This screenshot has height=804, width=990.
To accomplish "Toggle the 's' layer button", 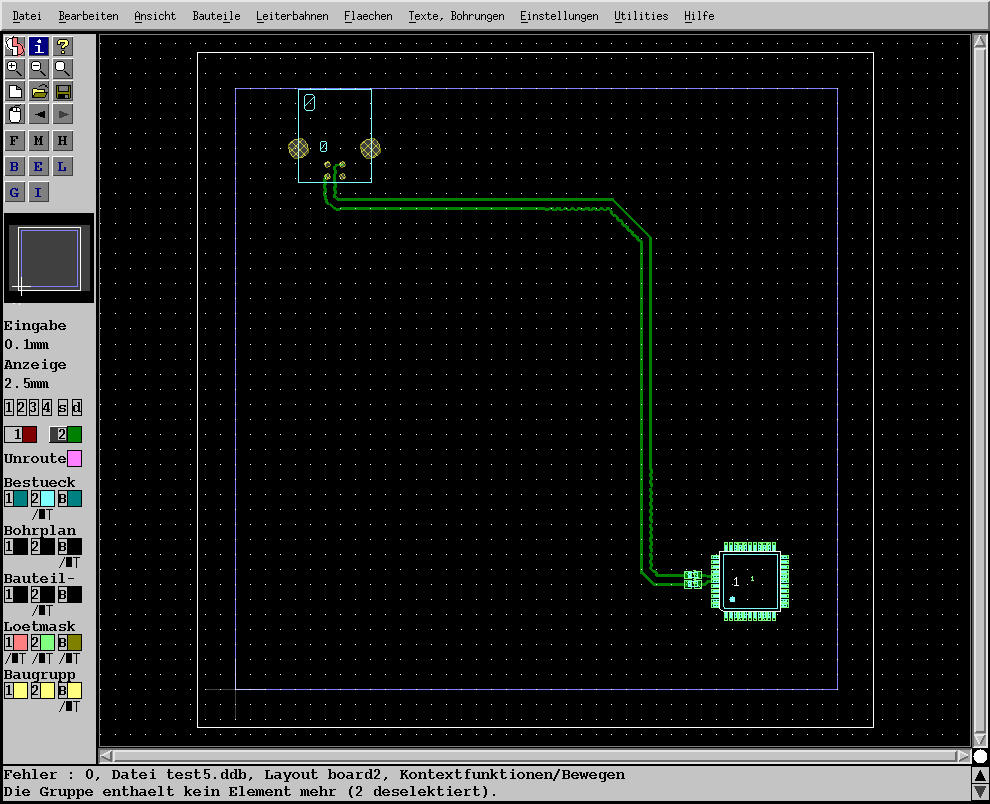I will 63,408.
